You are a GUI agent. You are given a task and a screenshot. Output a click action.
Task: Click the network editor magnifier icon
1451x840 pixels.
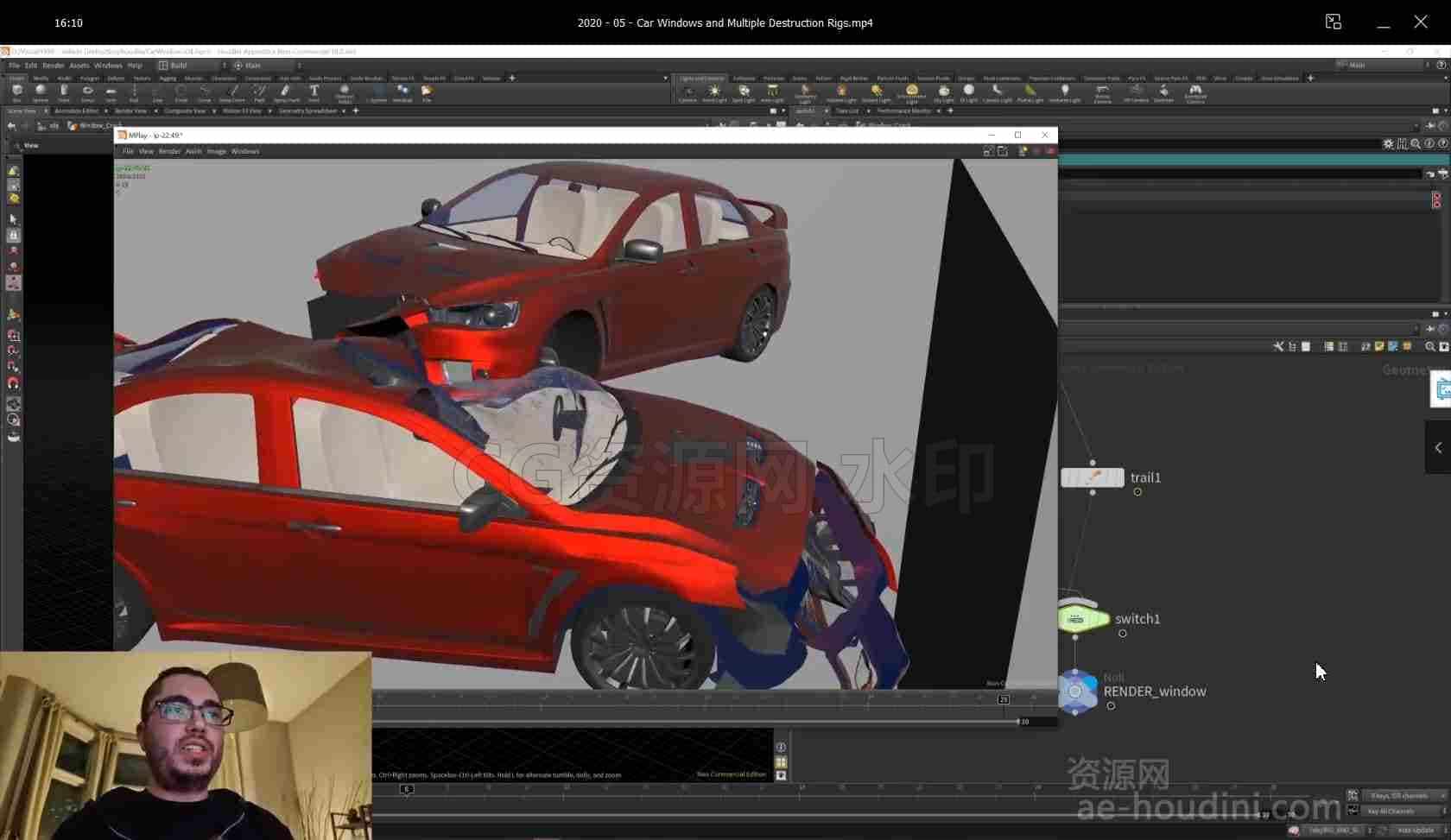pyautogui.click(x=1430, y=346)
